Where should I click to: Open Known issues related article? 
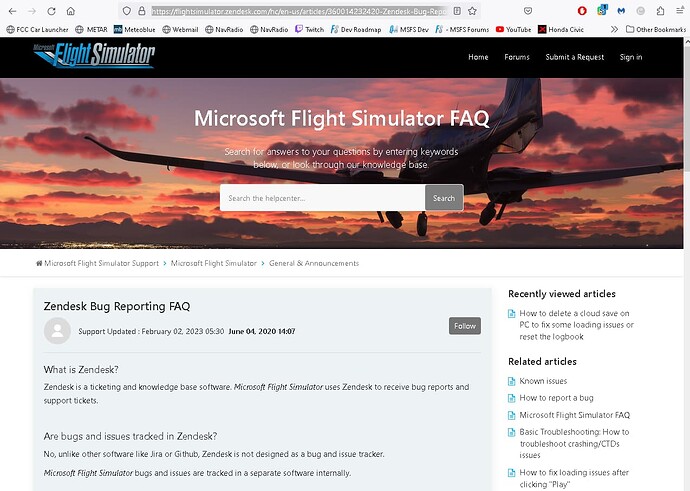[x=543, y=381]
